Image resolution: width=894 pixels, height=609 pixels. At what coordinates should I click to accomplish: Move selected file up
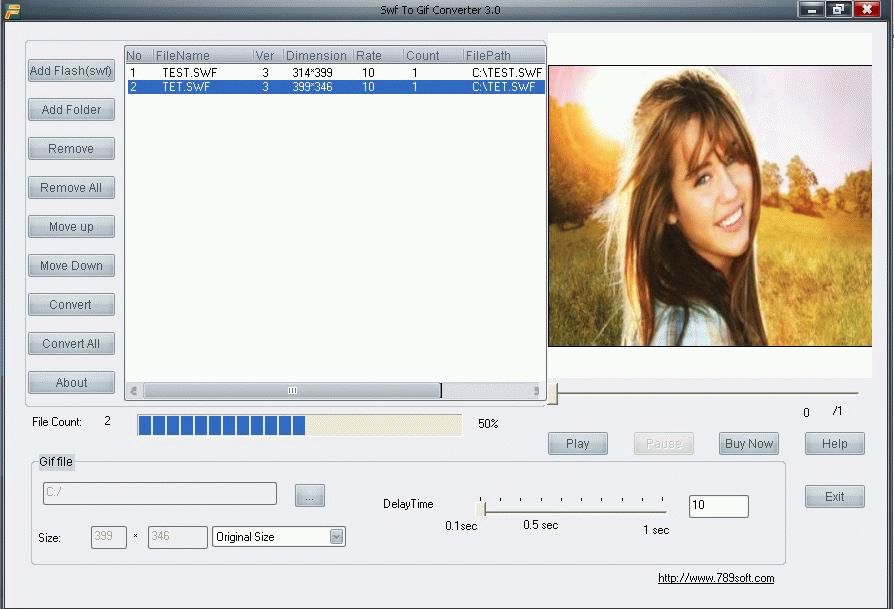71,226
